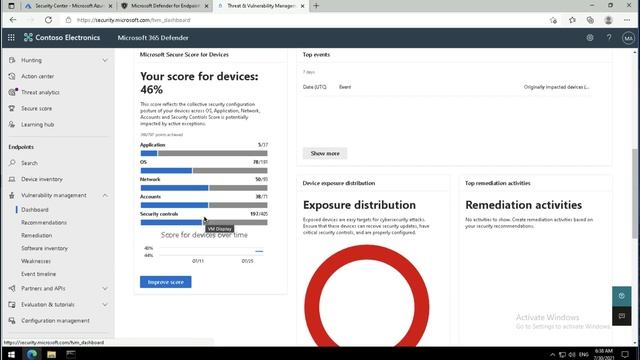Open Weaknesses in the sidebar
This screenshot has height=360, width=640.
[36, 261]
